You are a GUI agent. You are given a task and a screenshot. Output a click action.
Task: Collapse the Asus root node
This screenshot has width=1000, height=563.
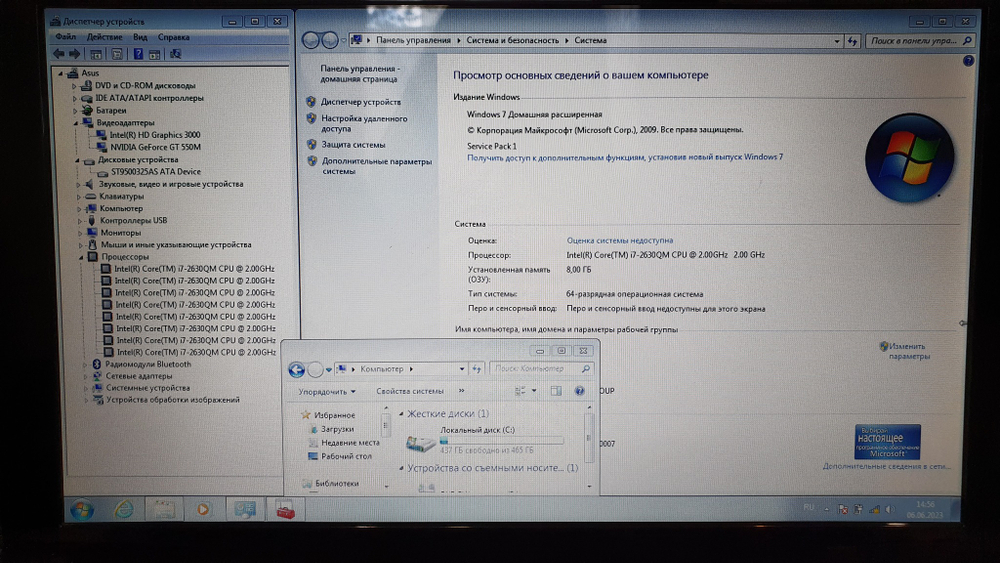tap(61, 73)
